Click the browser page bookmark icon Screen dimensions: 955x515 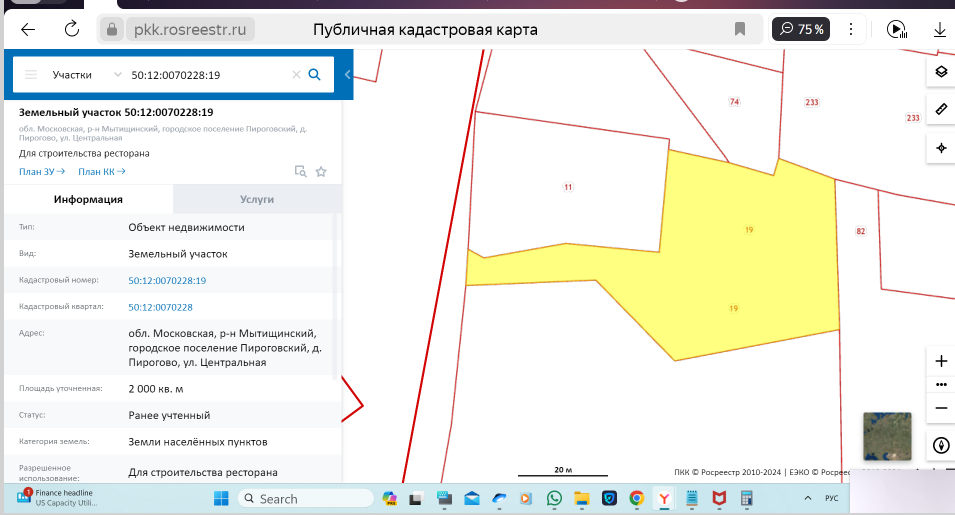click(x=740, y=29)
